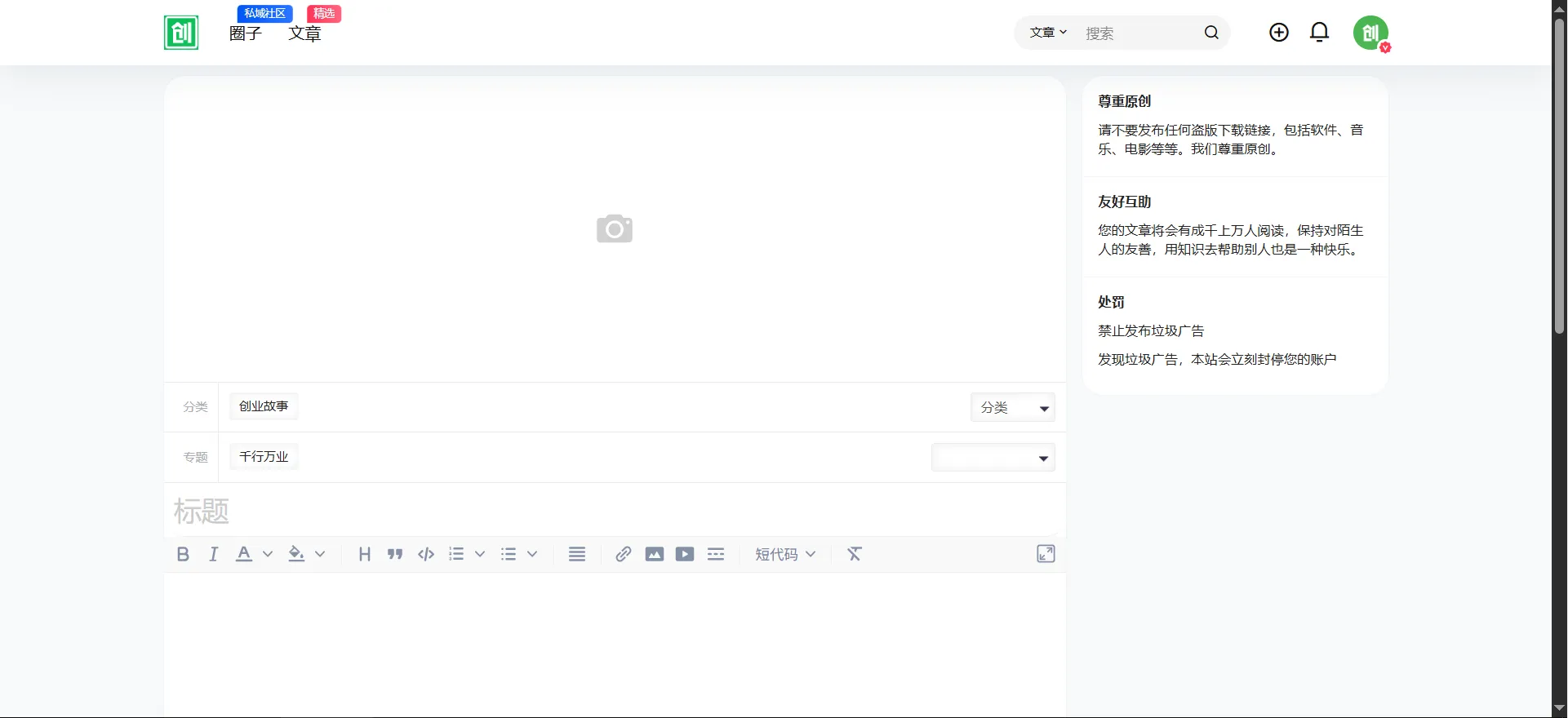Insert a horizontal divider line
This screenshot has height=718, width=1568.
click(716, 554)
